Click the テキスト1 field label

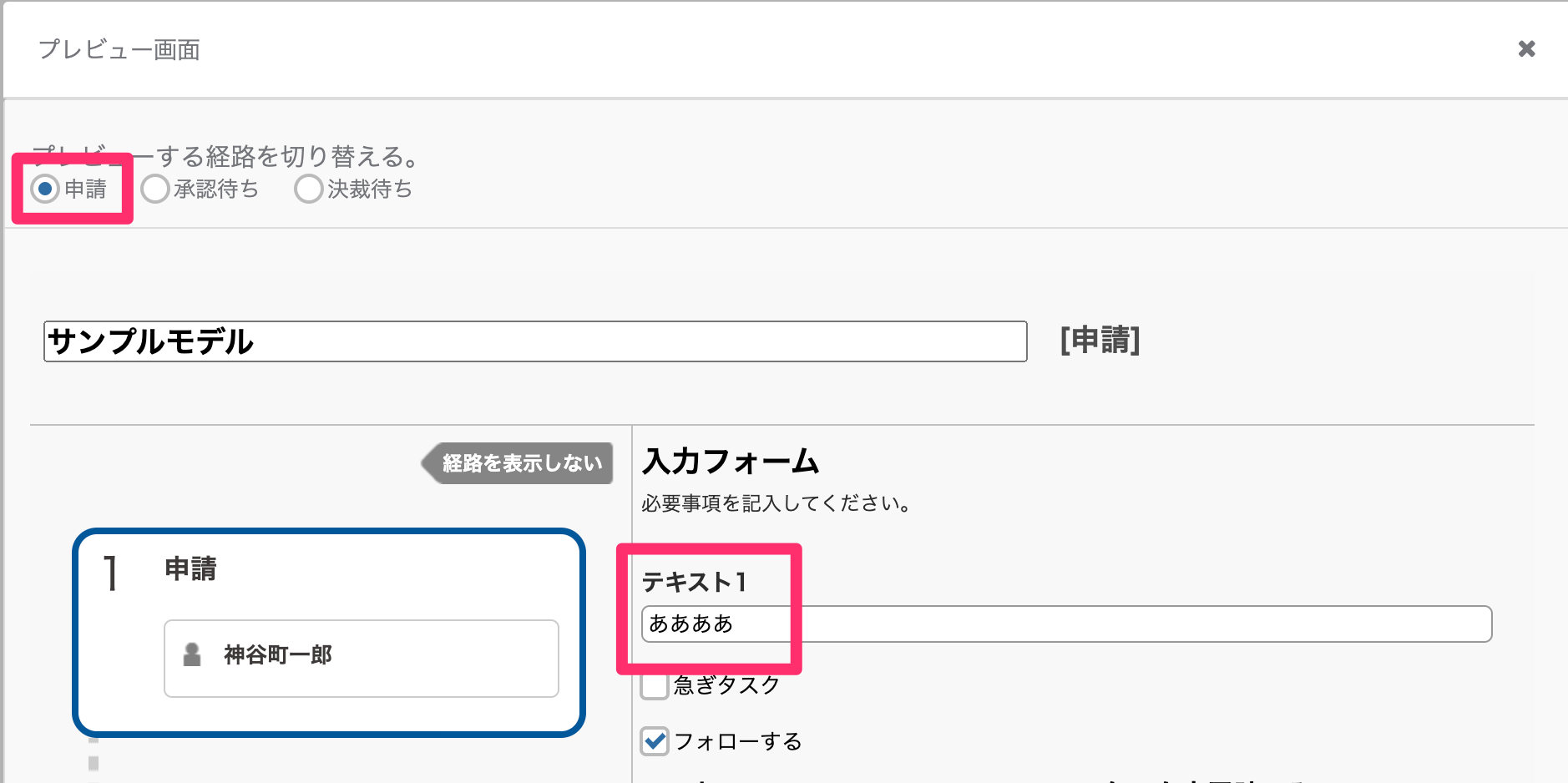click(x=694, y=582)
